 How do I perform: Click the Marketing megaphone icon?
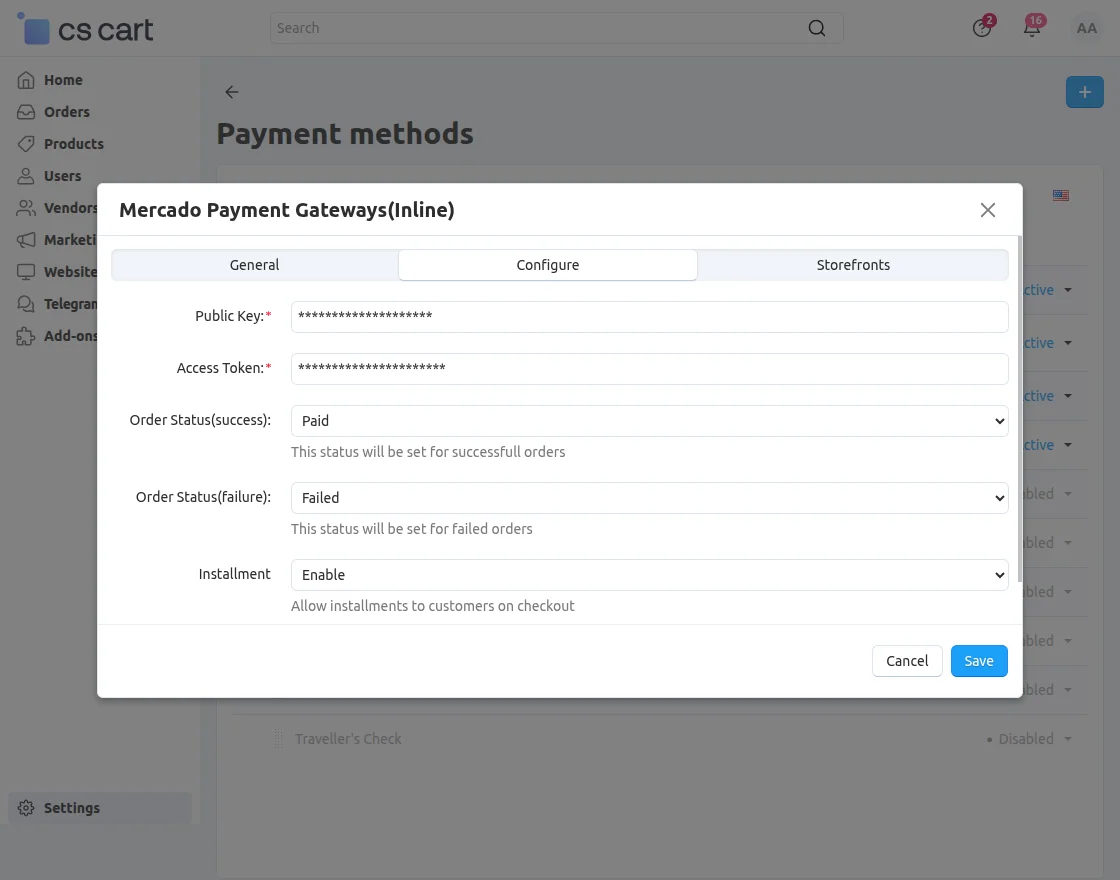[x=26, y=240]
